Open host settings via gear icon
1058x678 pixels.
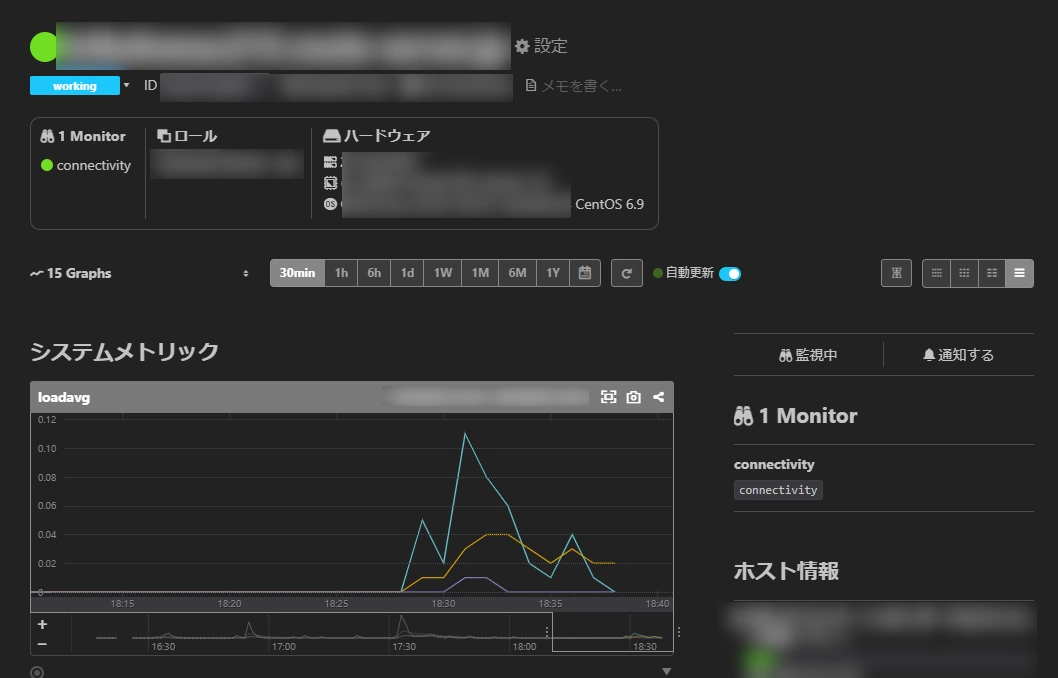pyautogui.click(x=541, y=46)
